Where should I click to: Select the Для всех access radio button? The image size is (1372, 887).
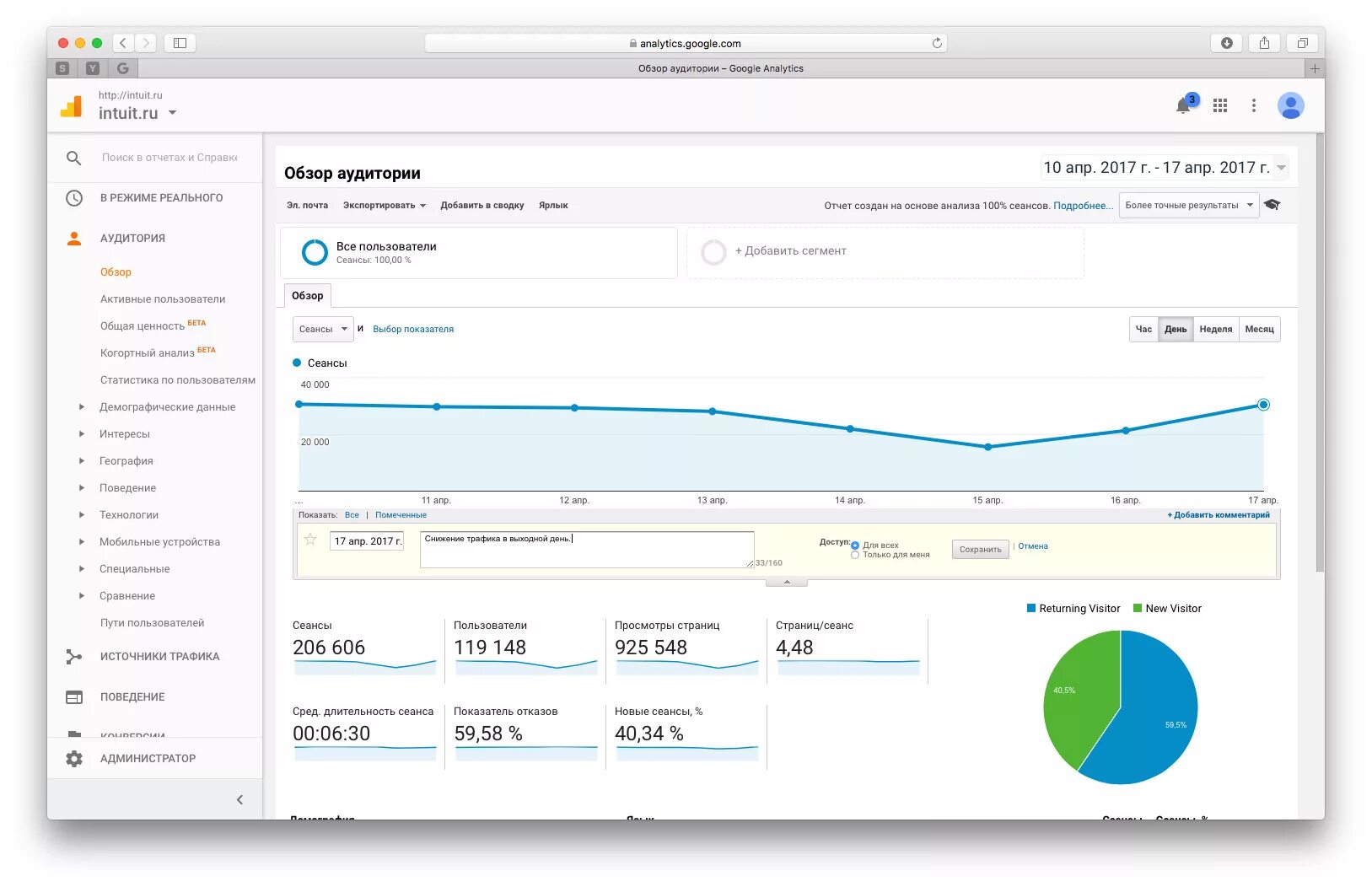tap(855, 546)
